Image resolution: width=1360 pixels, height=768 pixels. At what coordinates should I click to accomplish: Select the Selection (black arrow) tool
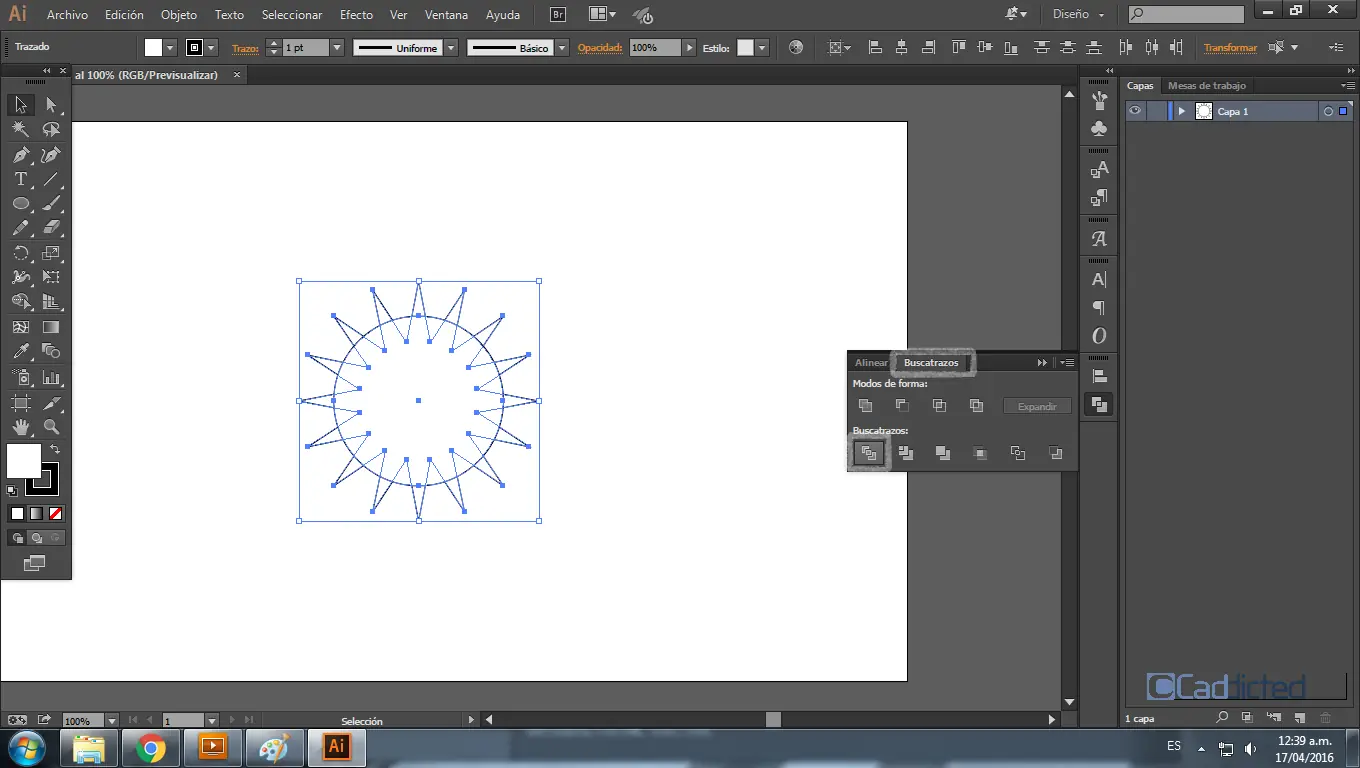(x=20, y=105)
